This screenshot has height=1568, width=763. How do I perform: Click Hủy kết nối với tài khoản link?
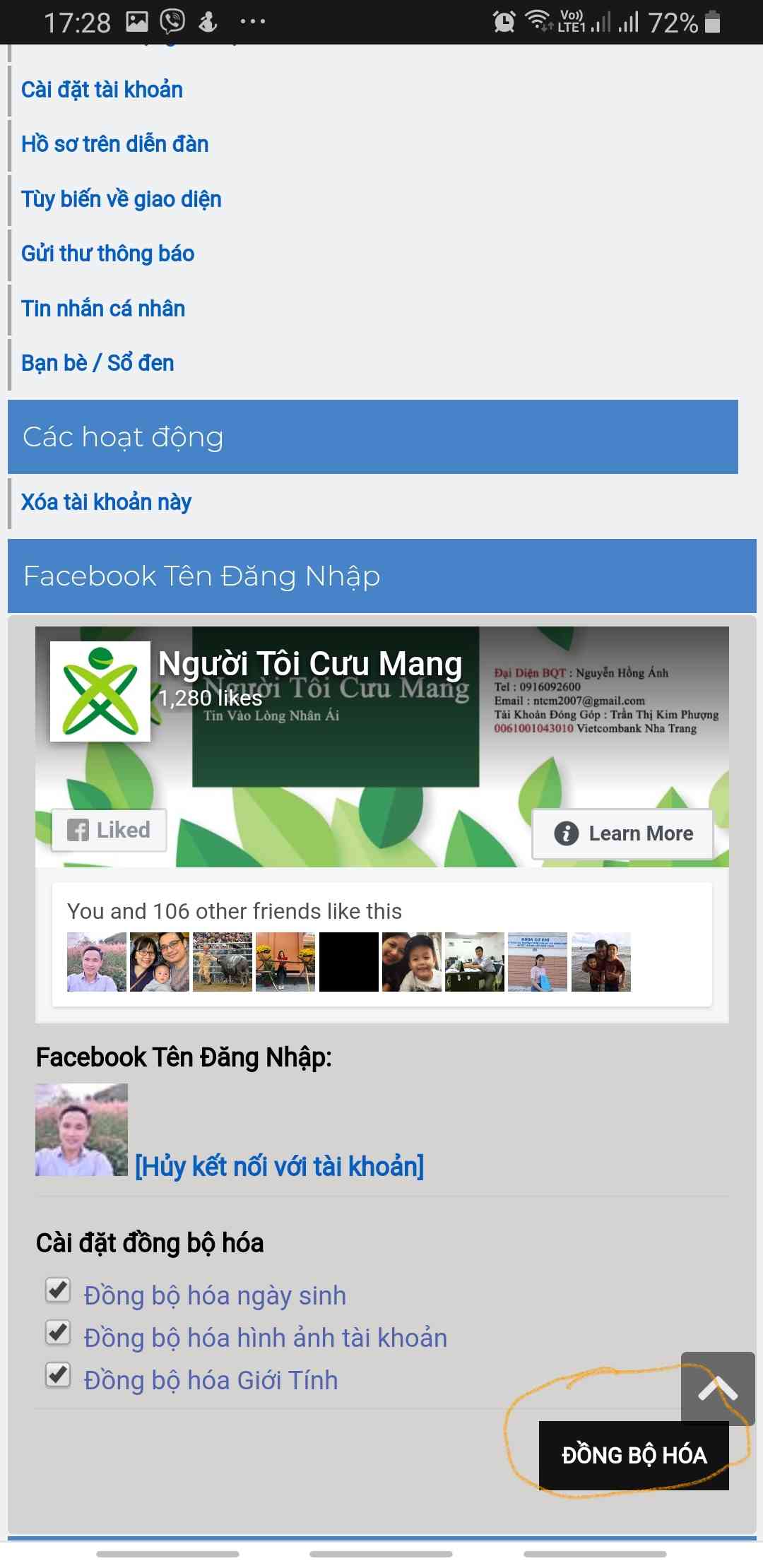point(279,1166)
